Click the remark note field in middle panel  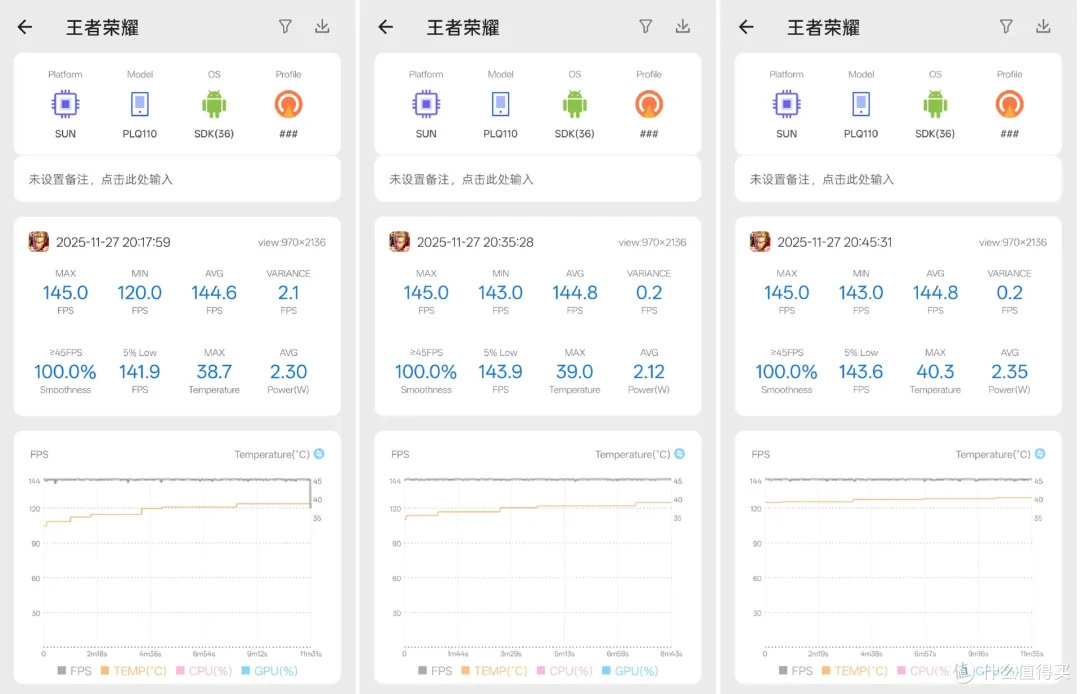point(538,179)
